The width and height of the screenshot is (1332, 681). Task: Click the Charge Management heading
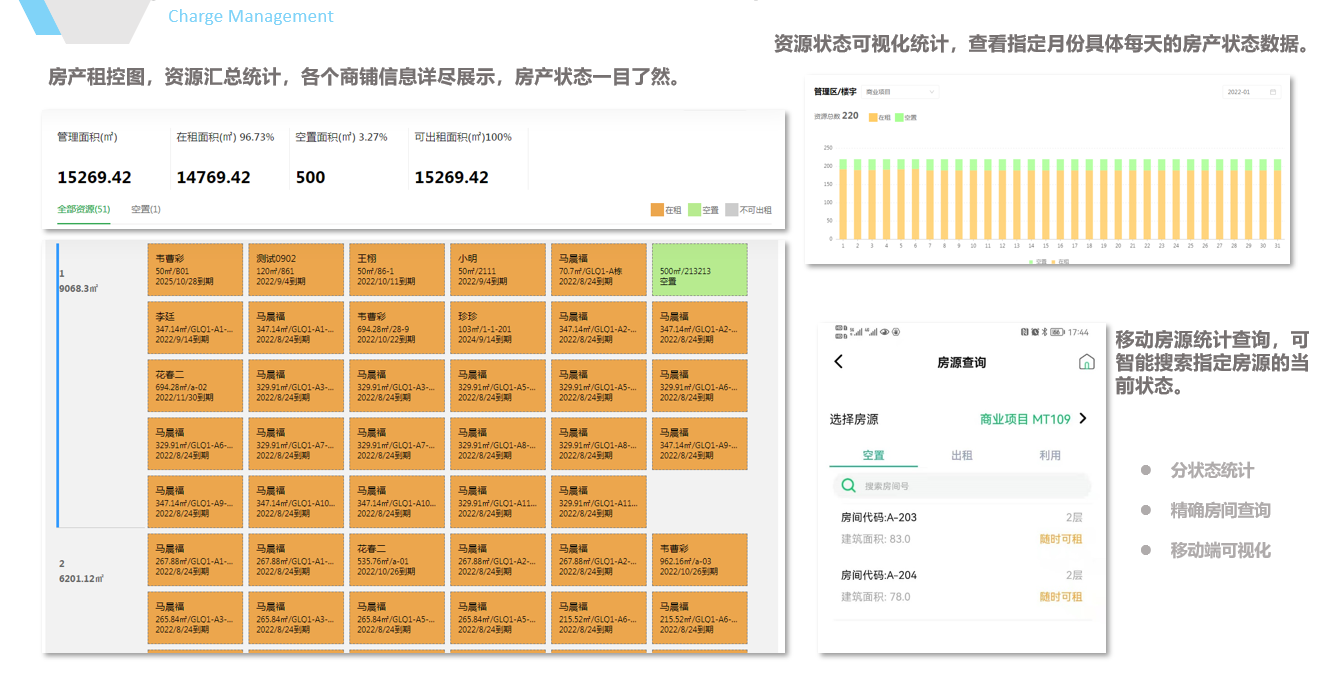[x=251, y=16]
